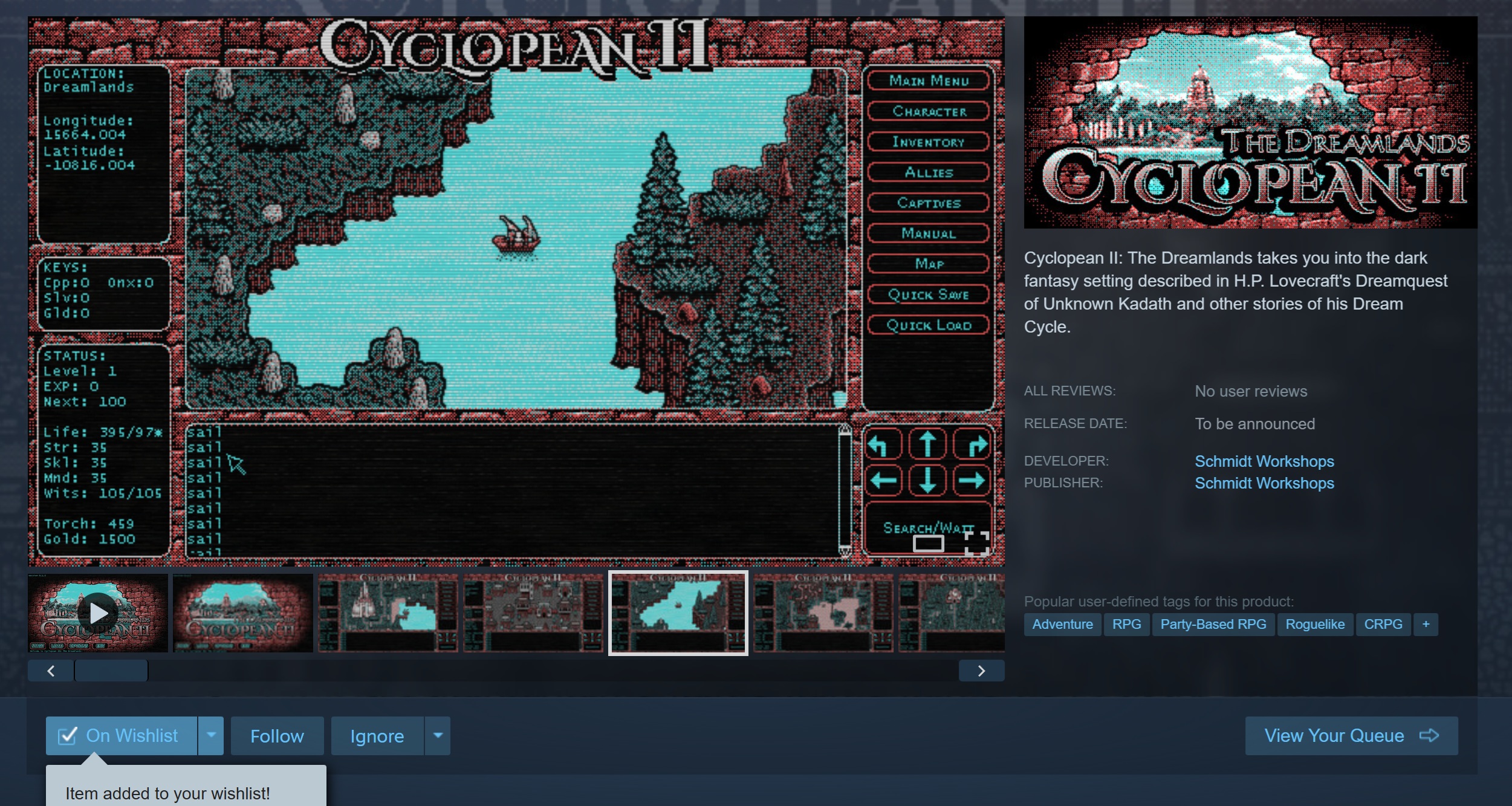Viewport: 1512px width, 806px height.
Task: Select the castle by lake screenshot thumbnail
Action: coord(388,613)
